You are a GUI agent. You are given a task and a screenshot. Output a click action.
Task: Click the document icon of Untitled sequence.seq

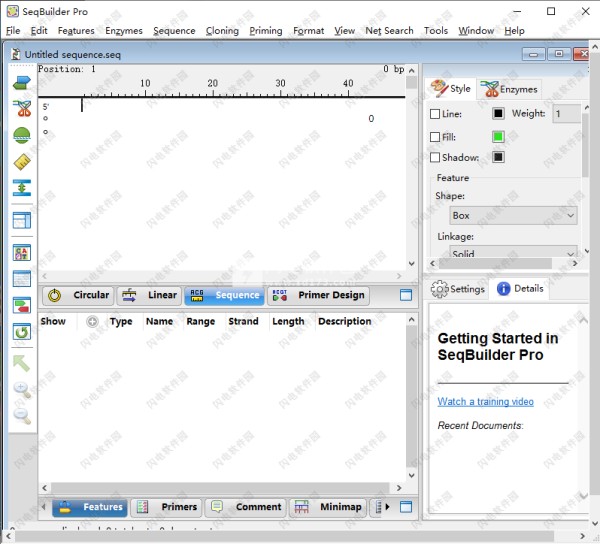pos(16,54)
